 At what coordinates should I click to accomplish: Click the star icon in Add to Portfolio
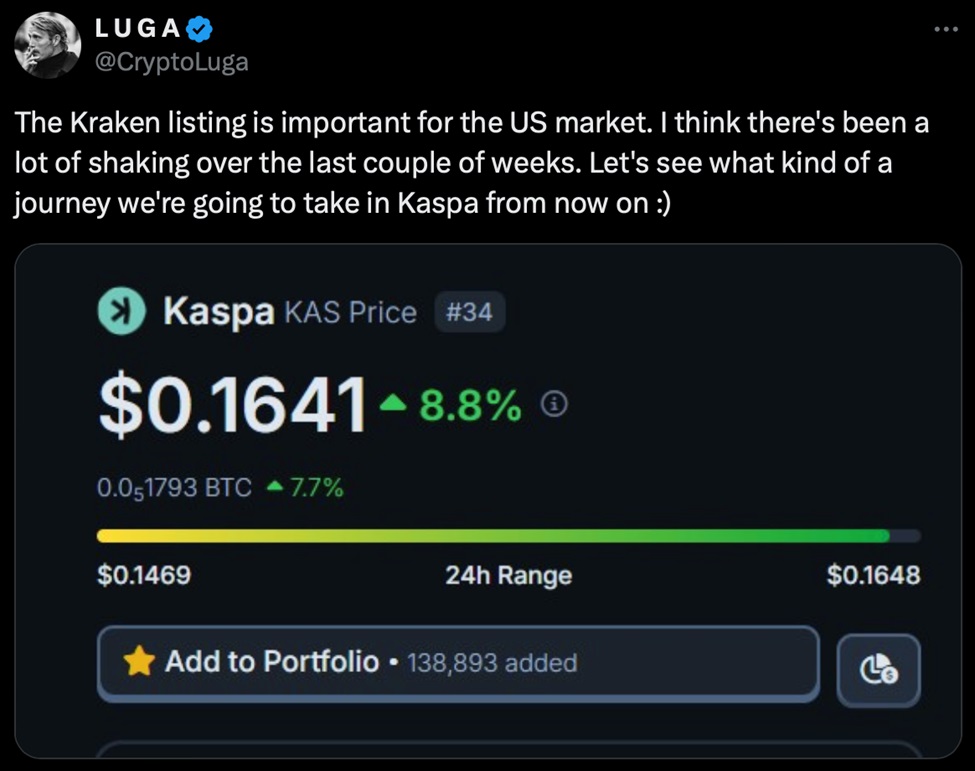coord(140,661)
